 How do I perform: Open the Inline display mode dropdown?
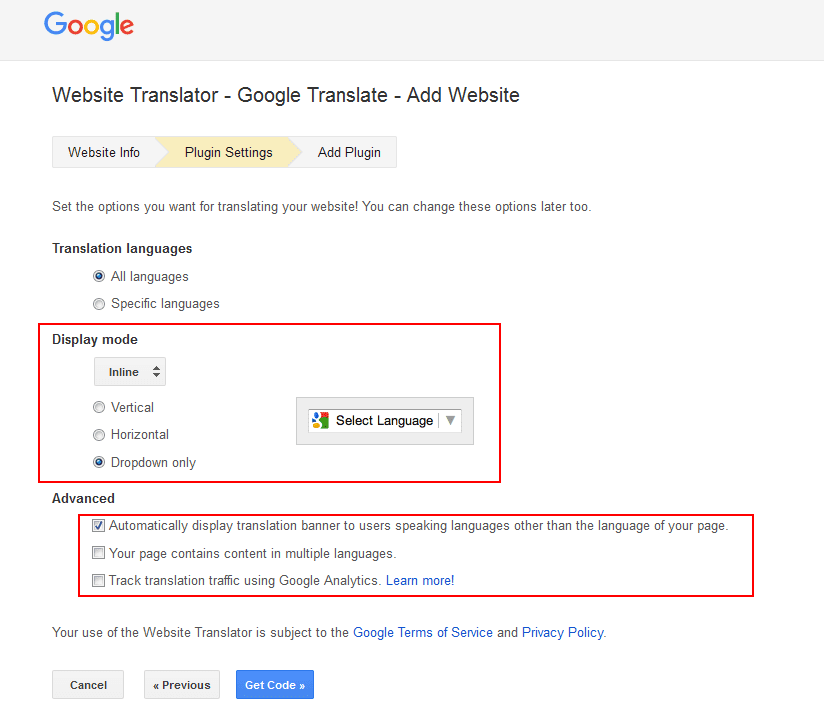pyautogui.click(x=129, y=371)
